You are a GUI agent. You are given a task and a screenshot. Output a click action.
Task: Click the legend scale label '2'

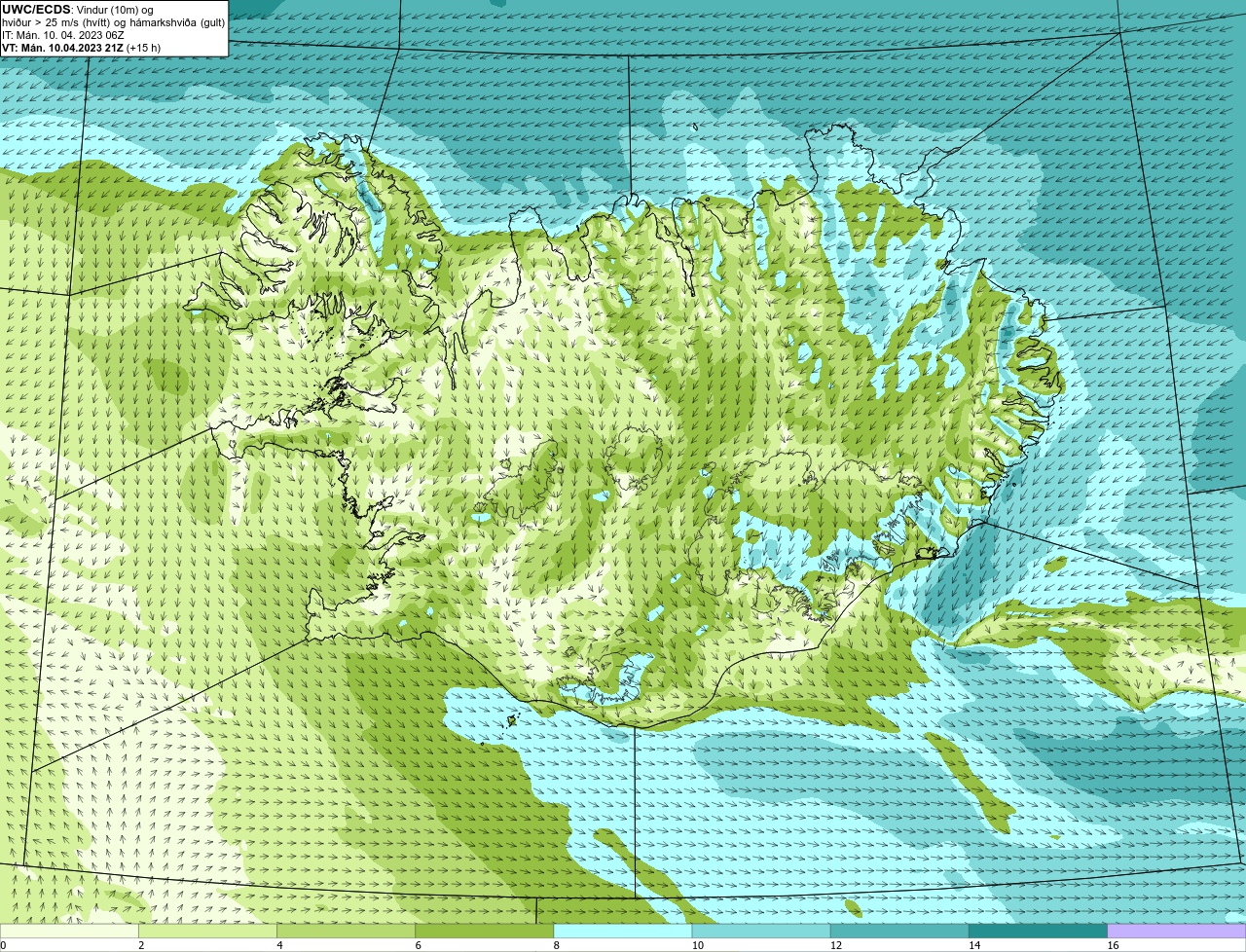tap(141, 945)
